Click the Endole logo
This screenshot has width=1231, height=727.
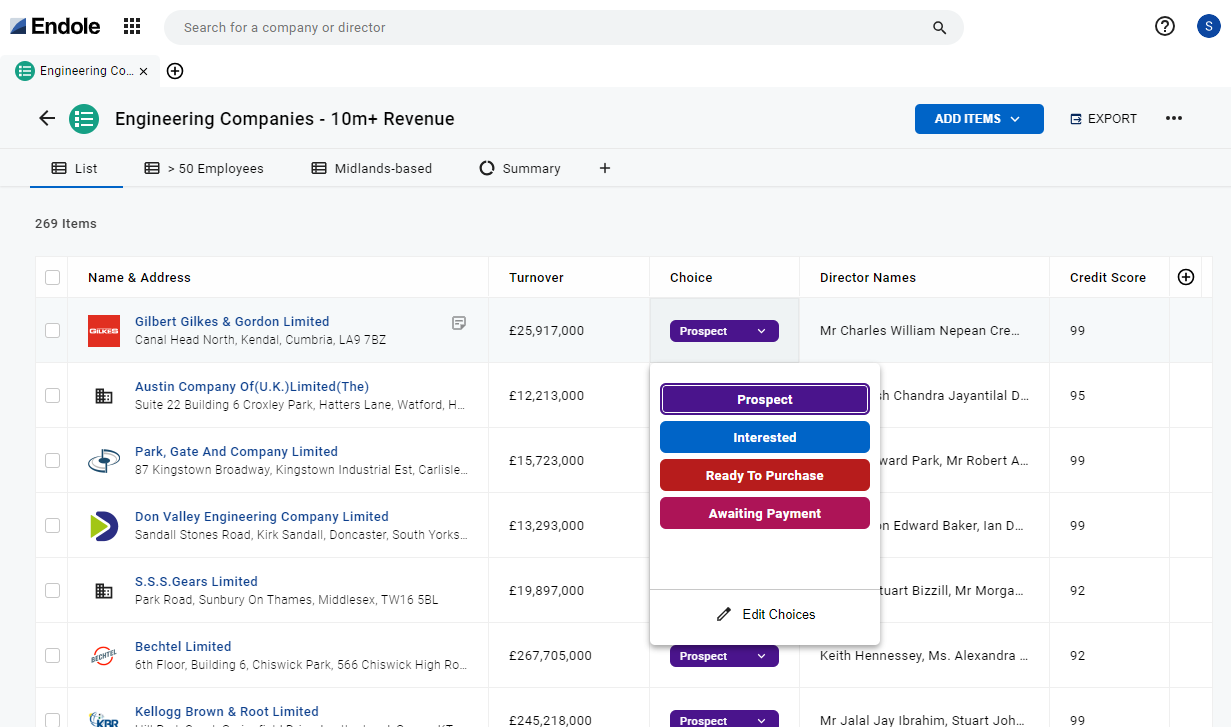(55, 27)
